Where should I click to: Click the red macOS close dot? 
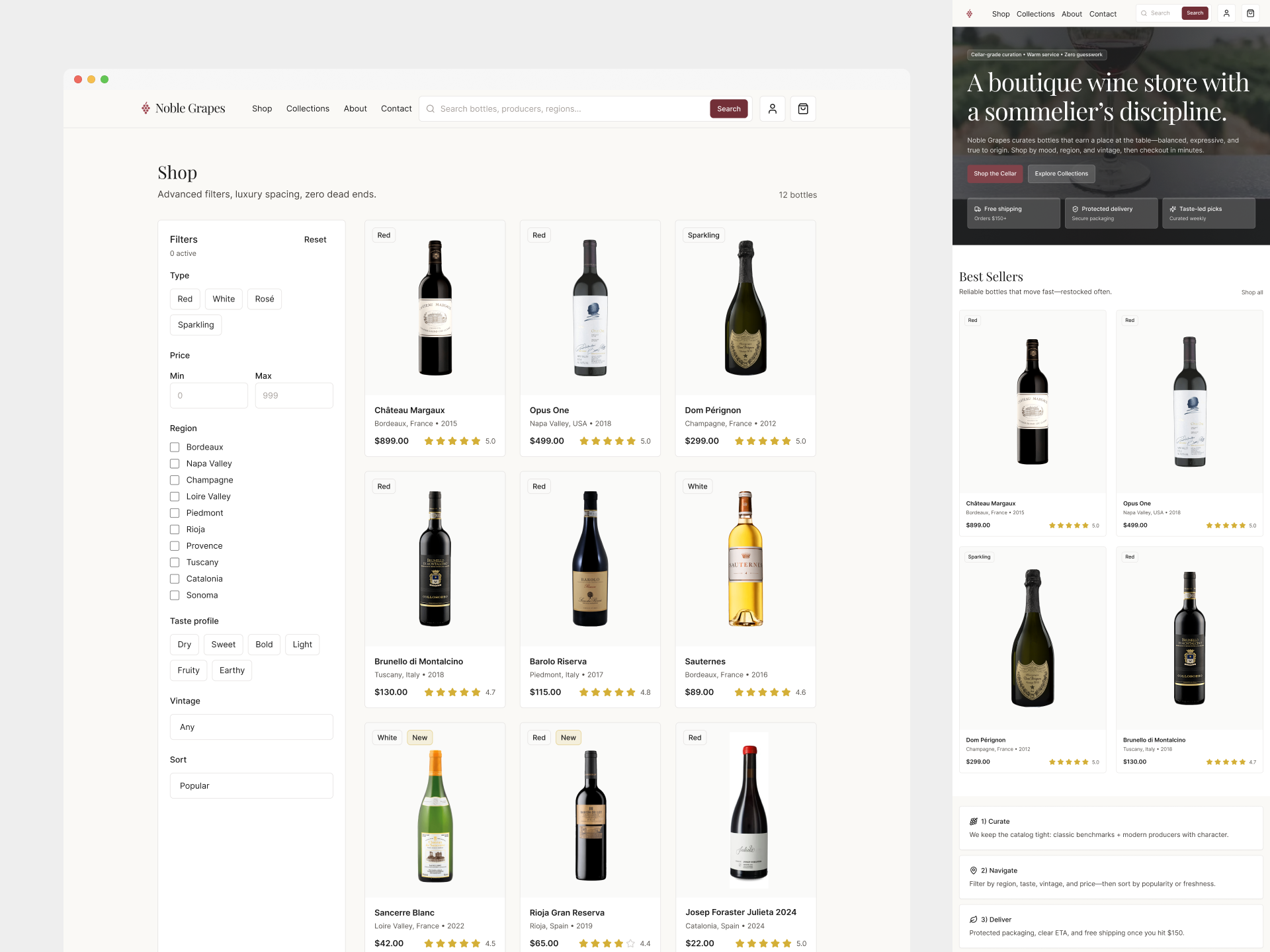[x=78, y=79]
